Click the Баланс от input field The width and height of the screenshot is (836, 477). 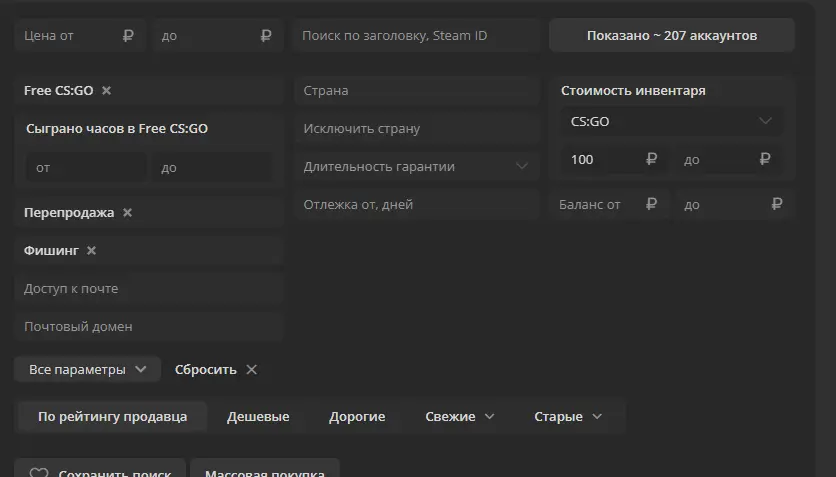pyautogui.click(x=609, y=205)
